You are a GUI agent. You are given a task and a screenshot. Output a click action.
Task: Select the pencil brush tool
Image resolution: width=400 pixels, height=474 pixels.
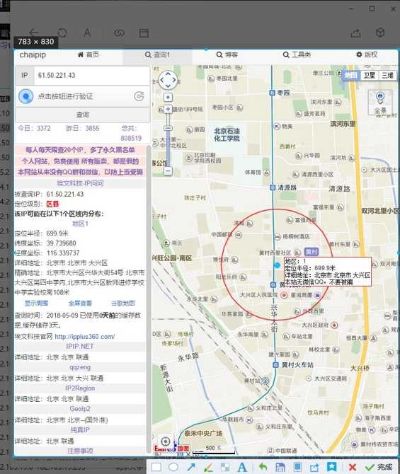point(208,467)
